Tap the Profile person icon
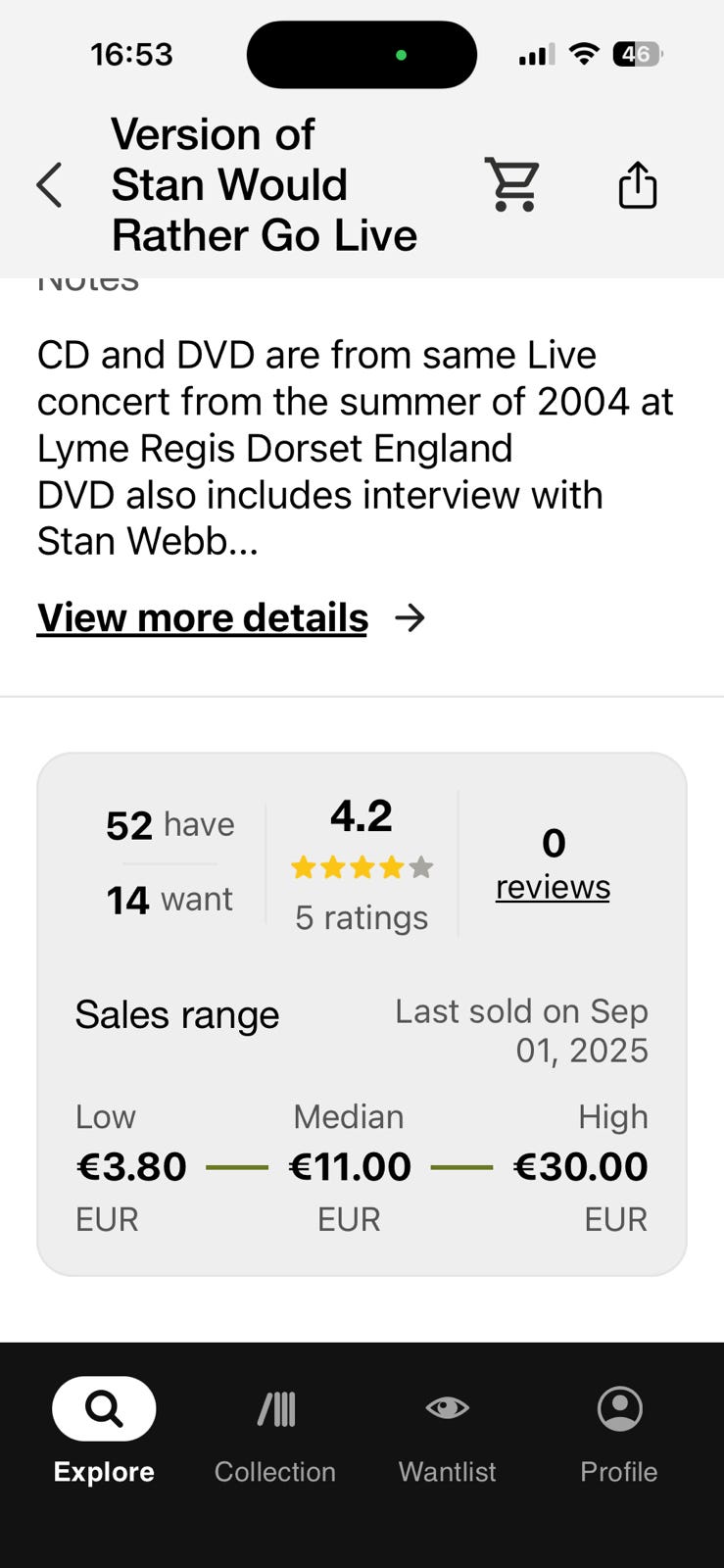Viewport: 724px width, 1568px height. (x=619, y=1408)
